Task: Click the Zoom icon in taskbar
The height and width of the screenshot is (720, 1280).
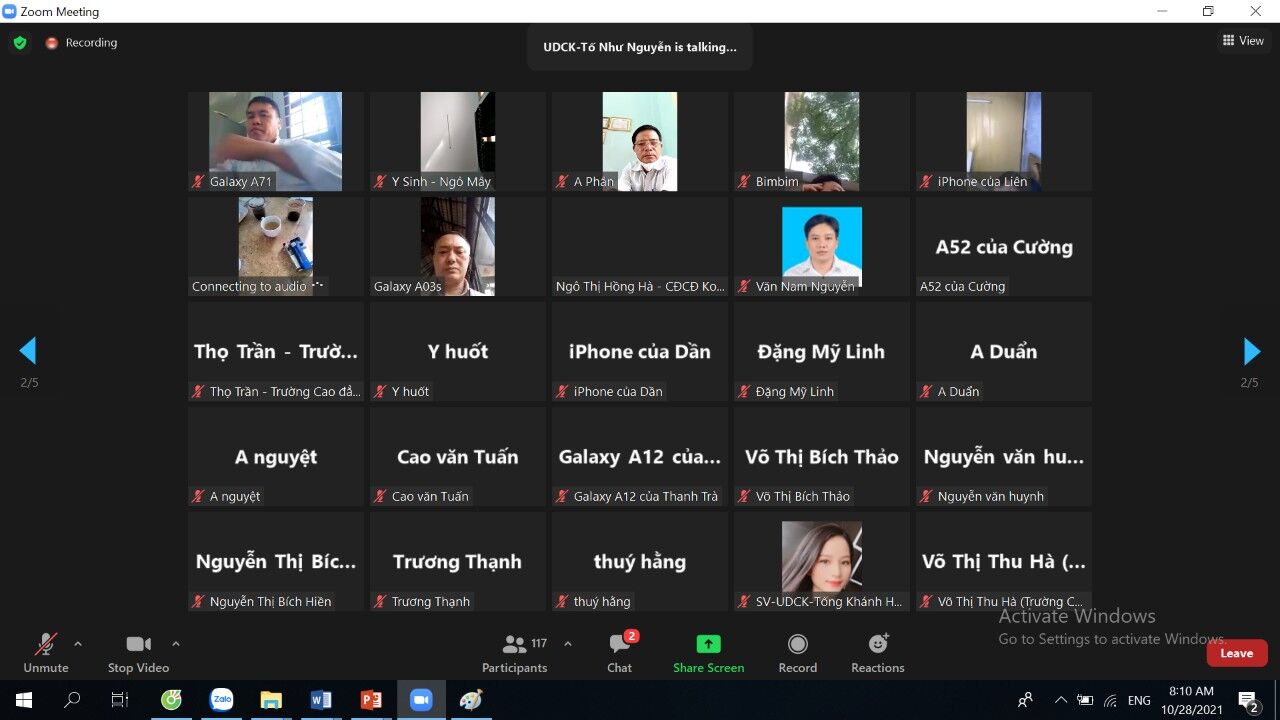Action: [x=421, y=700]
